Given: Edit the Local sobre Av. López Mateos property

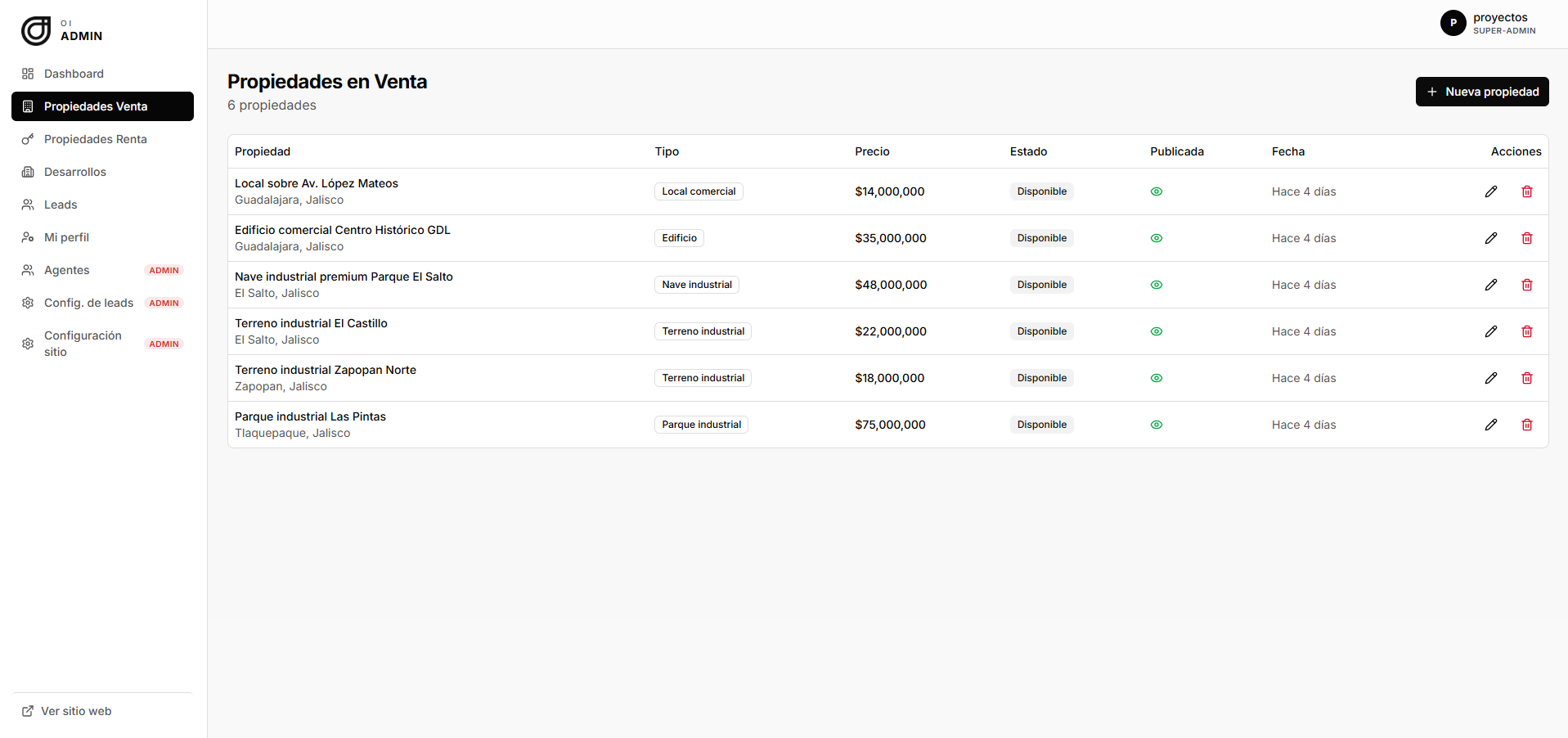Looking at the screenshot, I should (x=1491, y=191).
